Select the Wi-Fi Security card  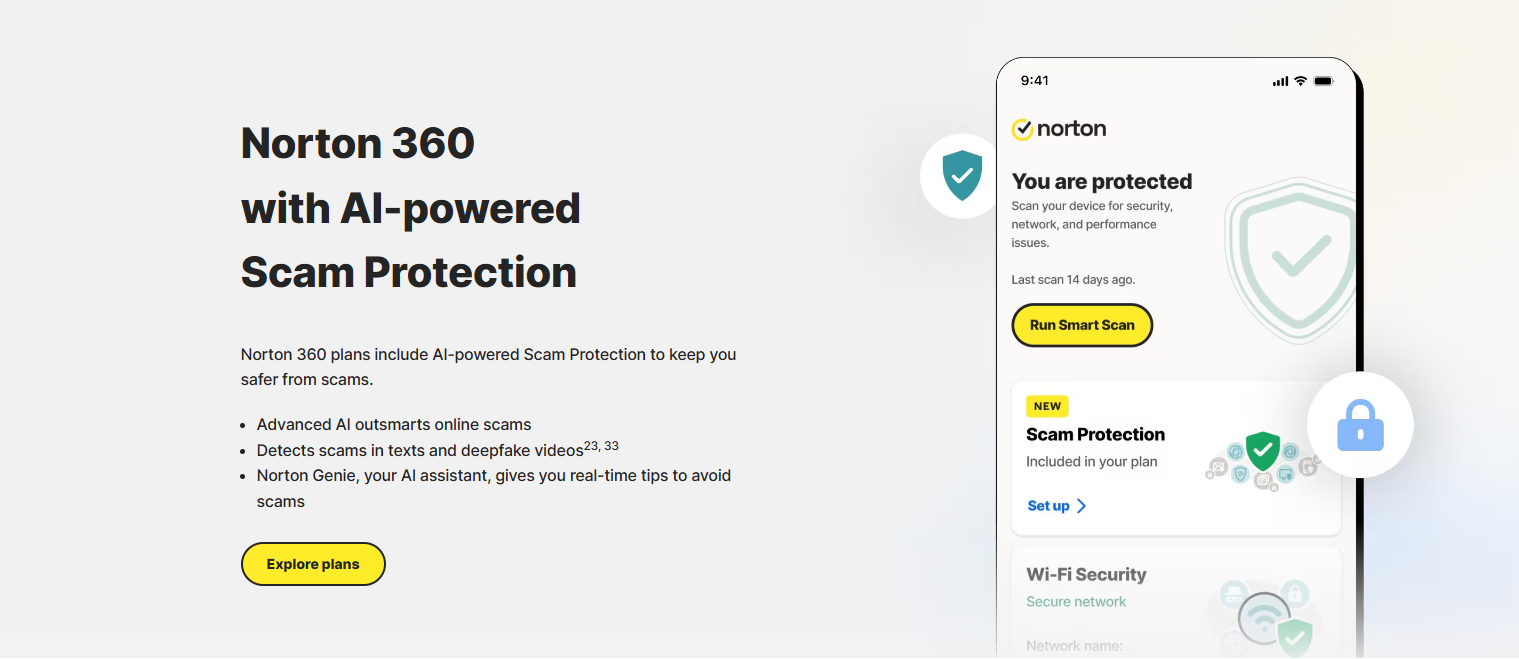(x=1176, y=600)
